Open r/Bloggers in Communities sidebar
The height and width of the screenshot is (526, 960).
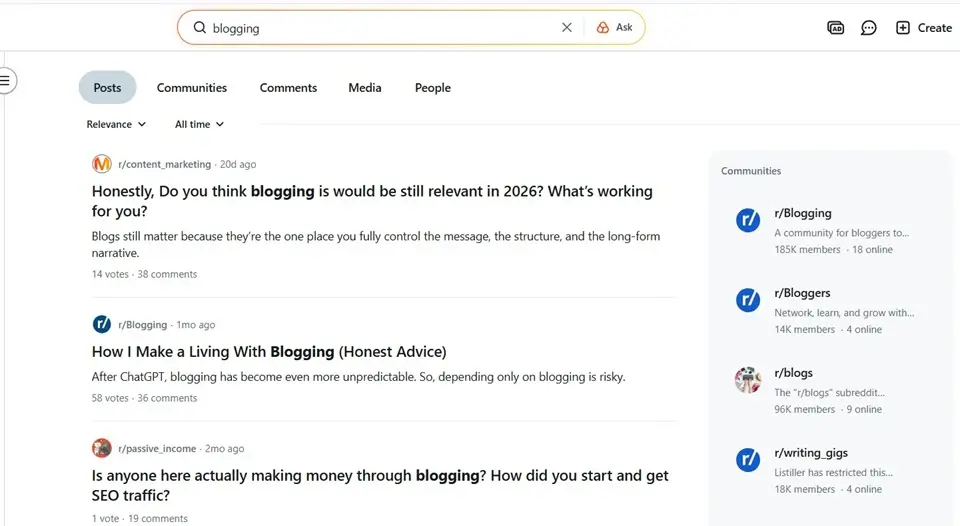(x=802, y=293)
